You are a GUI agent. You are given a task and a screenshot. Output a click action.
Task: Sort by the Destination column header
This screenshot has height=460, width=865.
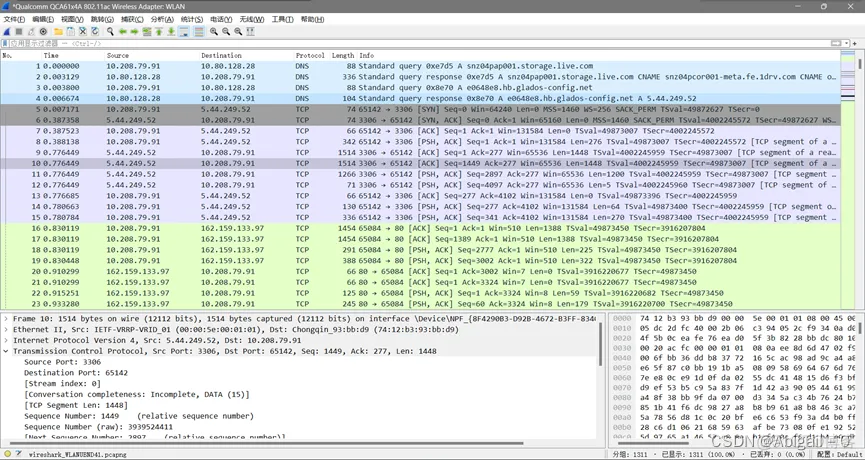click(246, 56)
